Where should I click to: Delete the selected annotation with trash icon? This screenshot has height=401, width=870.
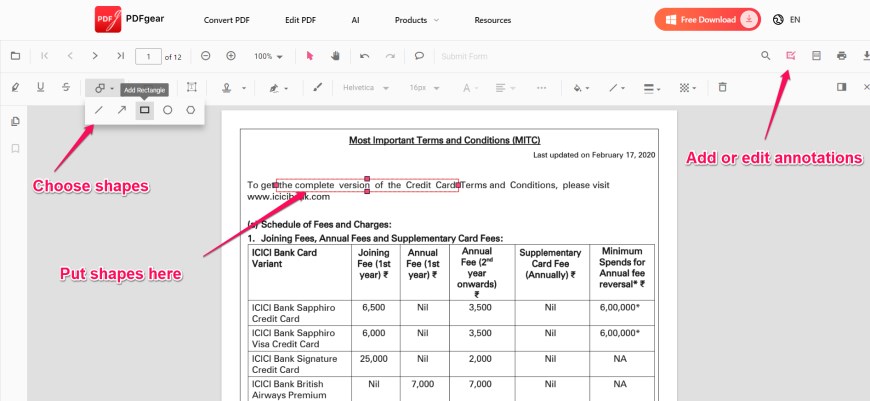(x=723, y=88)
